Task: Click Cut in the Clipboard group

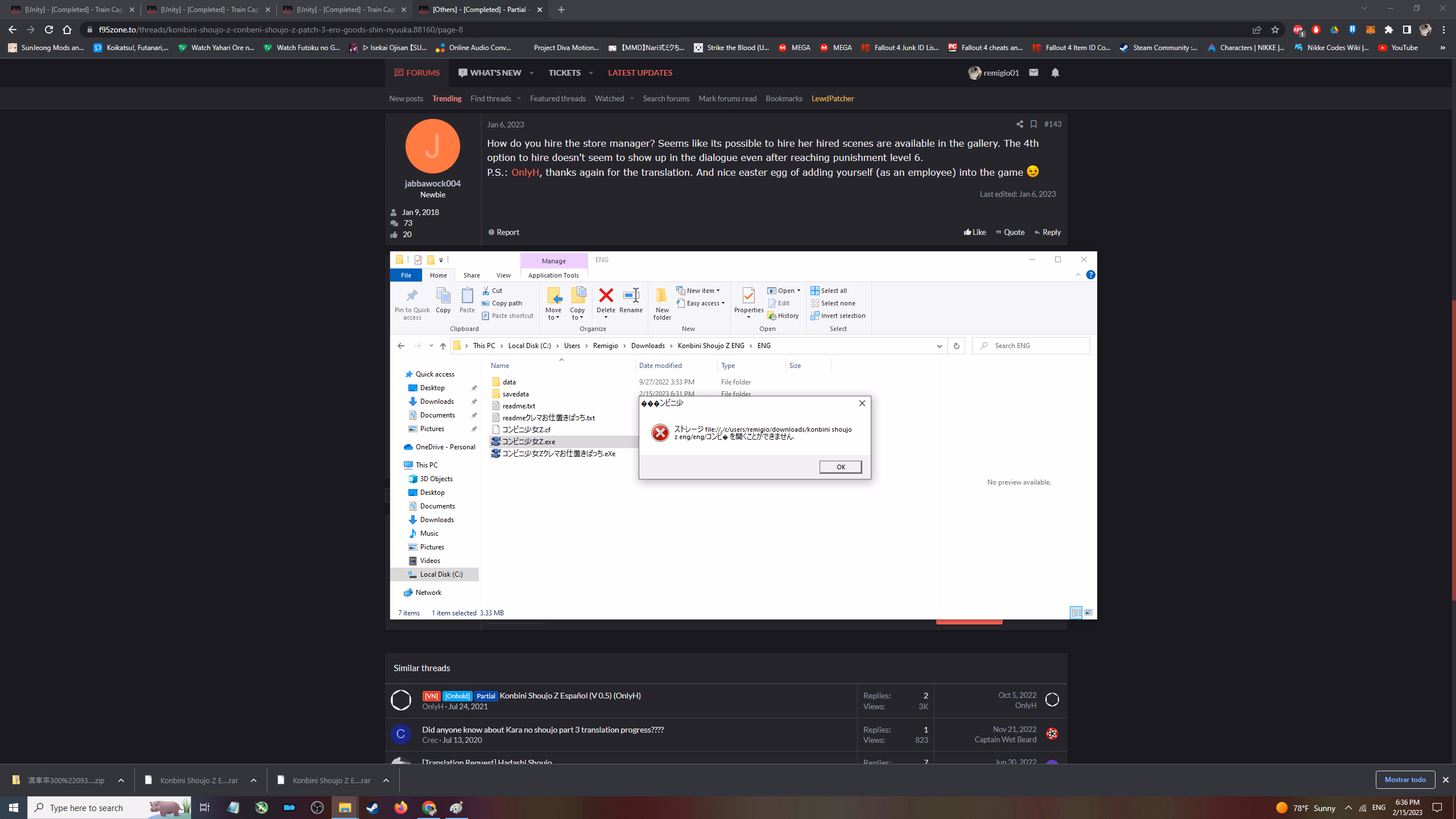Action: pos(492,291)
